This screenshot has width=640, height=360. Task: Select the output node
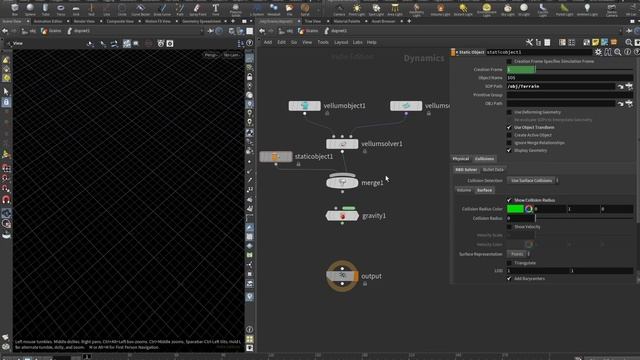(342, 276)
